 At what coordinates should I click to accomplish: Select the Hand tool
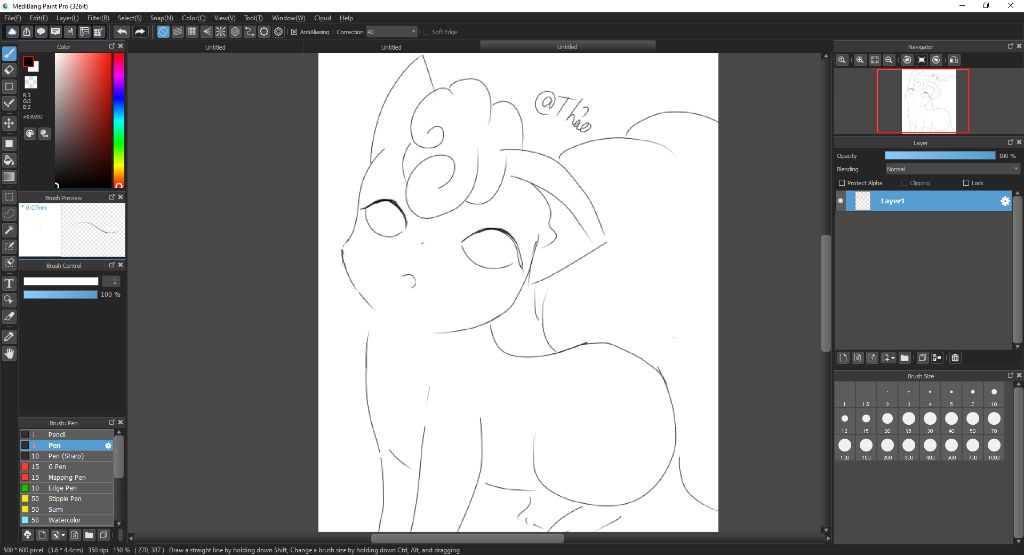(9, 353)
